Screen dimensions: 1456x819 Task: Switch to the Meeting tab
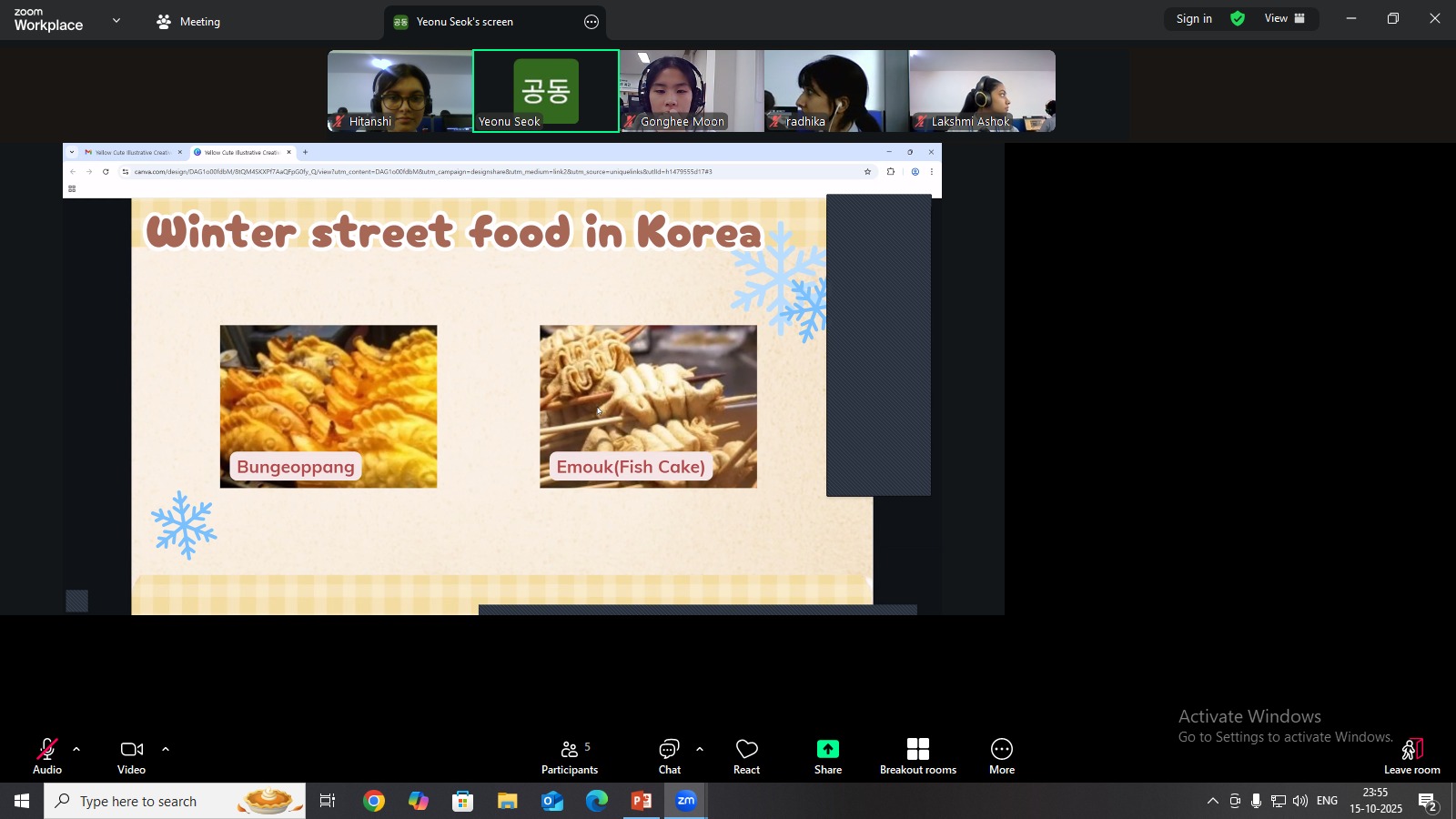[189, 22]
